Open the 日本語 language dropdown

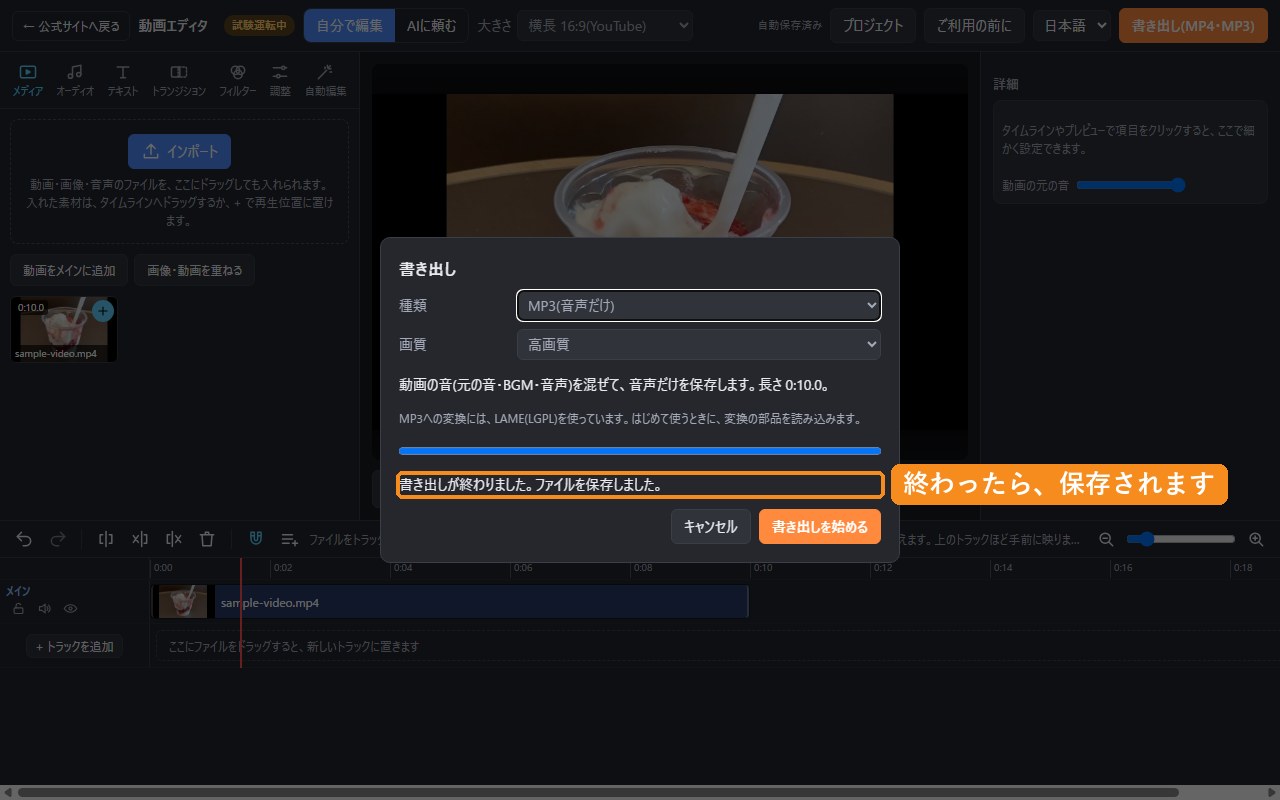(1072, 26)
